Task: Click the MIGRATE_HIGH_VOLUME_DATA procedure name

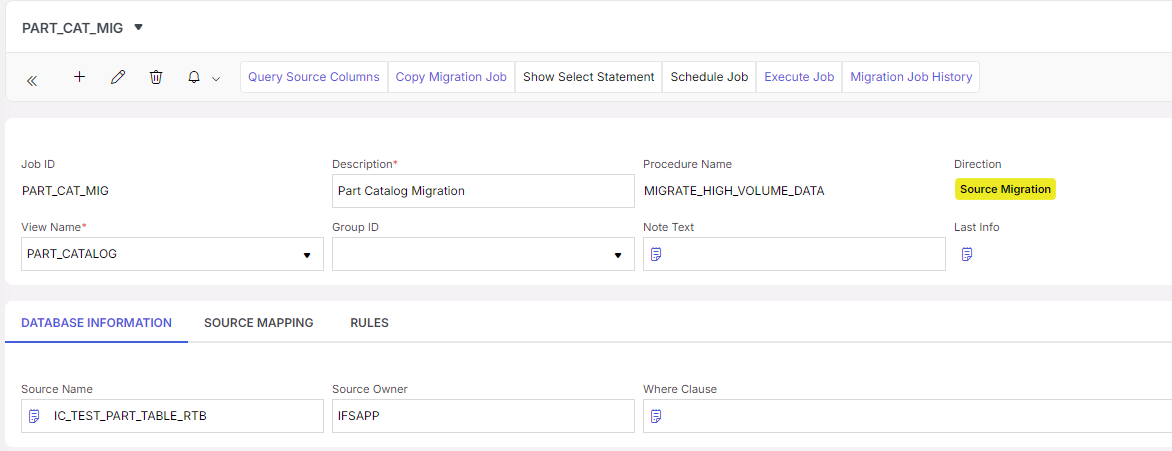Action: coord(734,191)
